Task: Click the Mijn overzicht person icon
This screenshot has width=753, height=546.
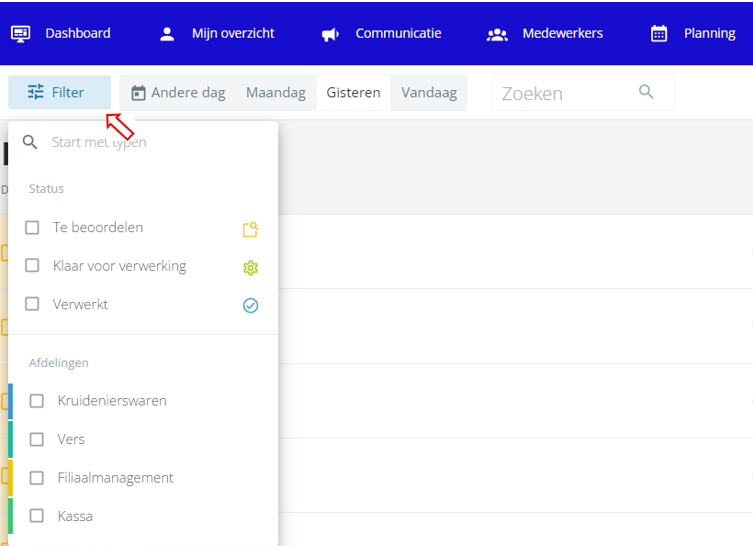Action: pyautogui.click(x=167, y=34)
